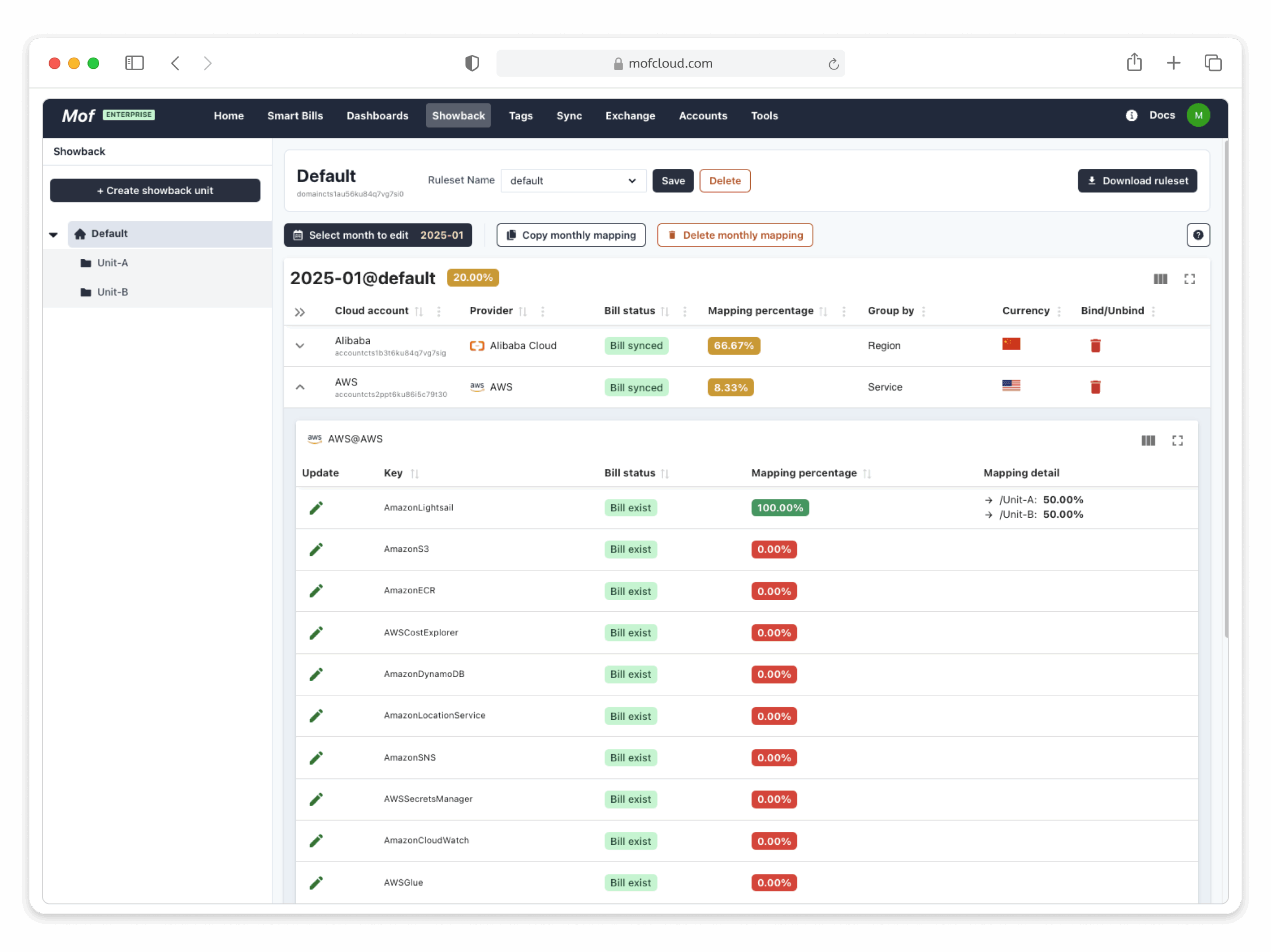Click the edit pencil for AmazonCloudWatch
The width and height of the screenshot is (1271, 952).
(x=316, y=841)
